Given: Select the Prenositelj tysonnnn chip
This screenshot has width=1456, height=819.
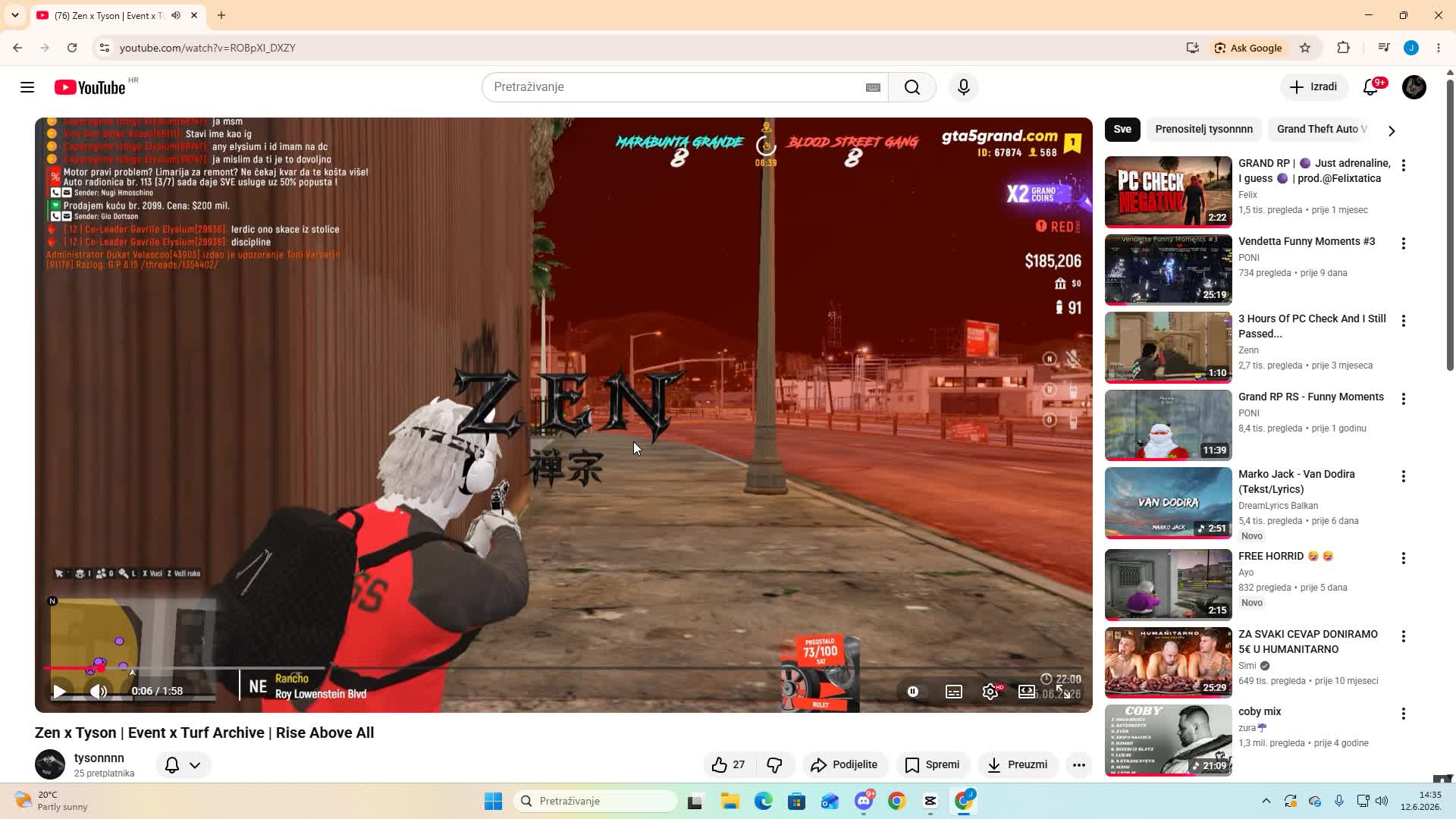Looking at the screenshot, I should (1203, 129).
